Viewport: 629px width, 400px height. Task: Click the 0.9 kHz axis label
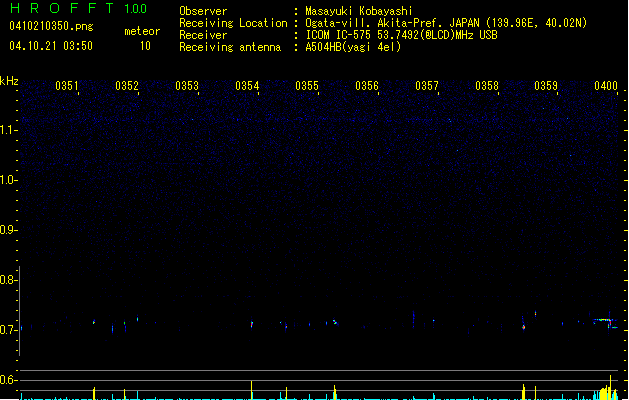8,230
